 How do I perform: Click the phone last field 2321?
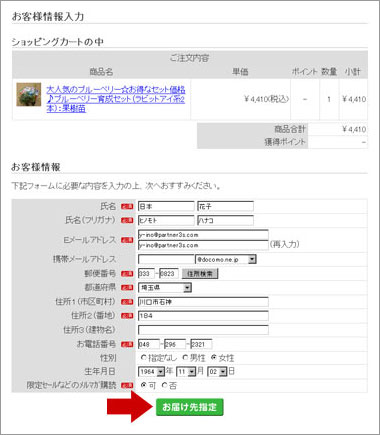[x=201, y=344]
